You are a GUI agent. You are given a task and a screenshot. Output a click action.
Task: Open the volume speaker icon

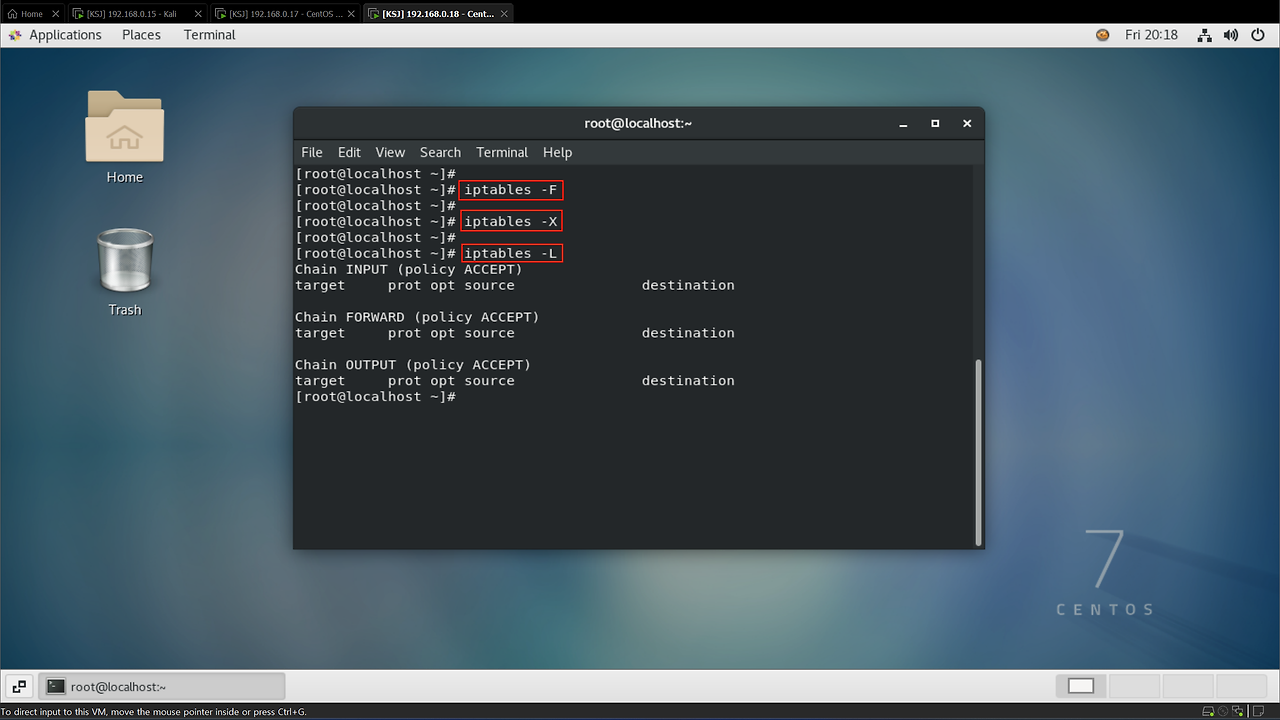[1230, 35]
